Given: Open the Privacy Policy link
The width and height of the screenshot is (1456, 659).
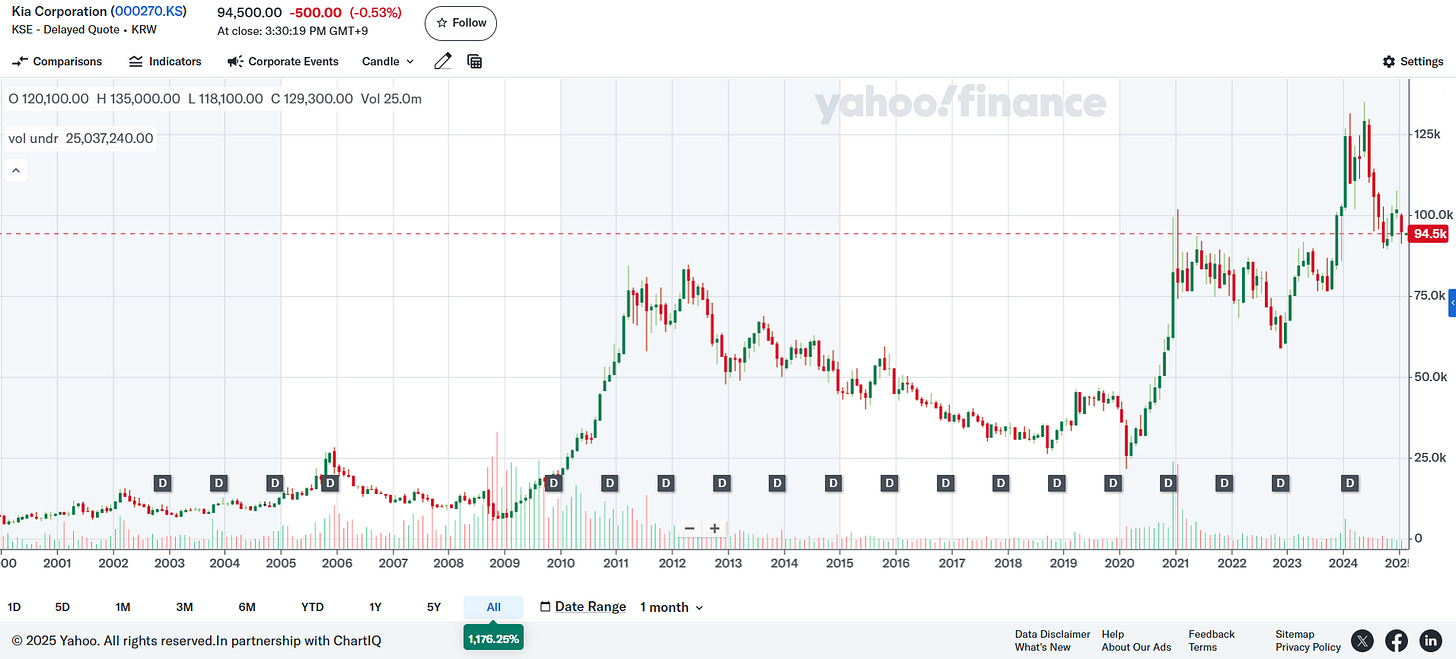Looking at the screenshot, I should tap(1308, 647).
